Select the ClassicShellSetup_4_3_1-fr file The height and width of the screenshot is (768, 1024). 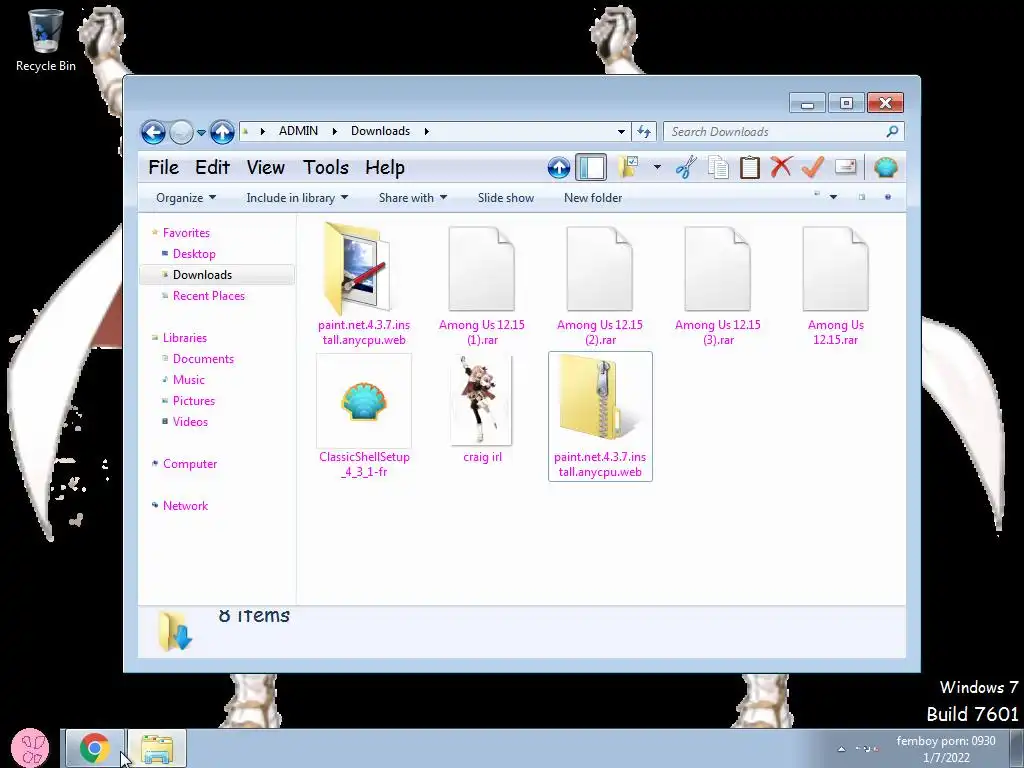364,417
